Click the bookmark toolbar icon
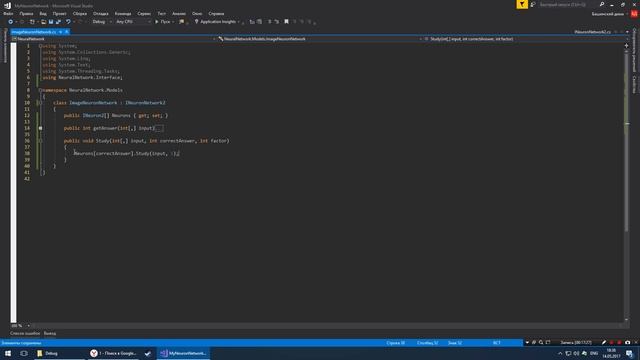640x360 pixels. click(x=287, y=22)
